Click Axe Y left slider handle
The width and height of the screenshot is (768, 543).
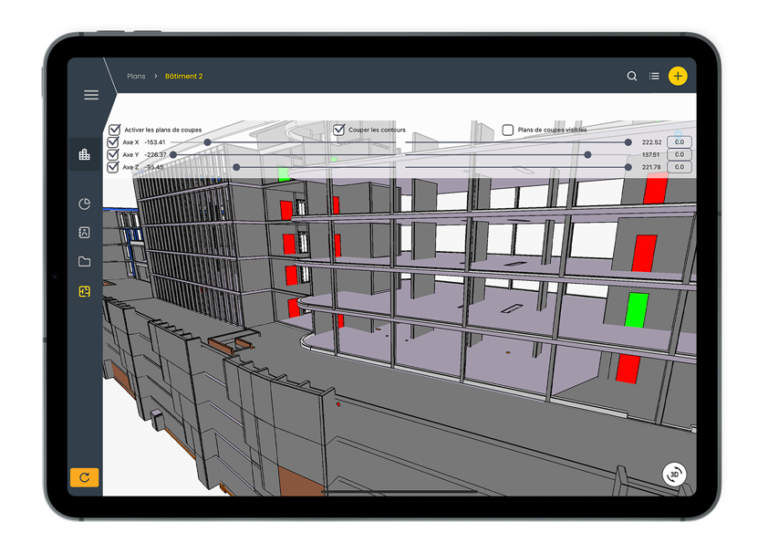pyautogui.click(x=173, y=155)
